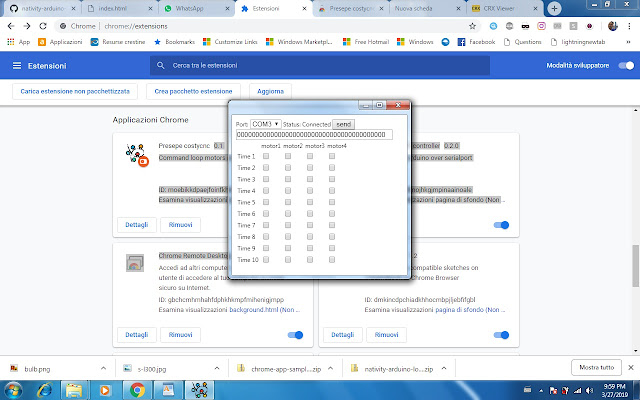Click the Aggiorna button
The image size is (640, 400).
(270, 91)
